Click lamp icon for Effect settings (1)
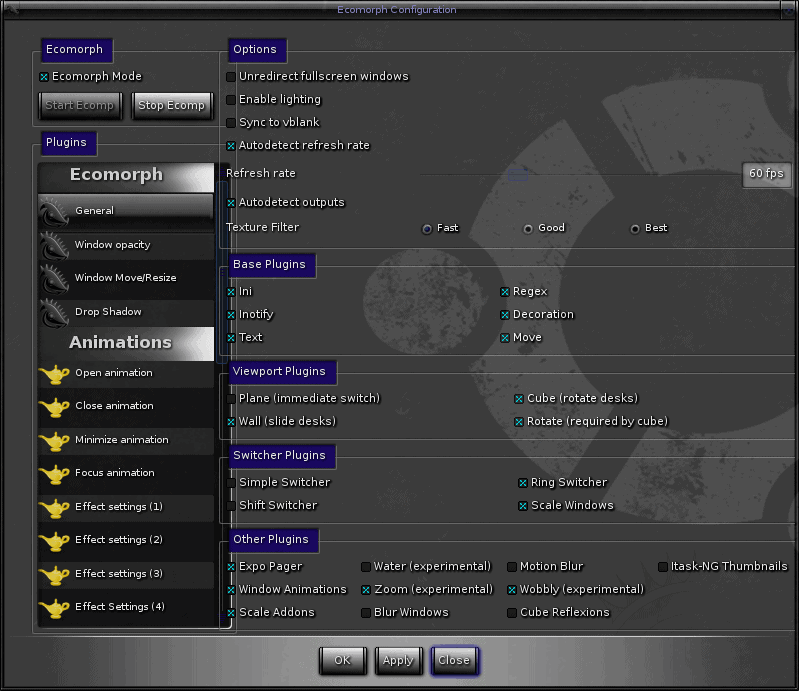Viewport: 799px width, 691px height. pyautogui.click(x=54, y=507)
